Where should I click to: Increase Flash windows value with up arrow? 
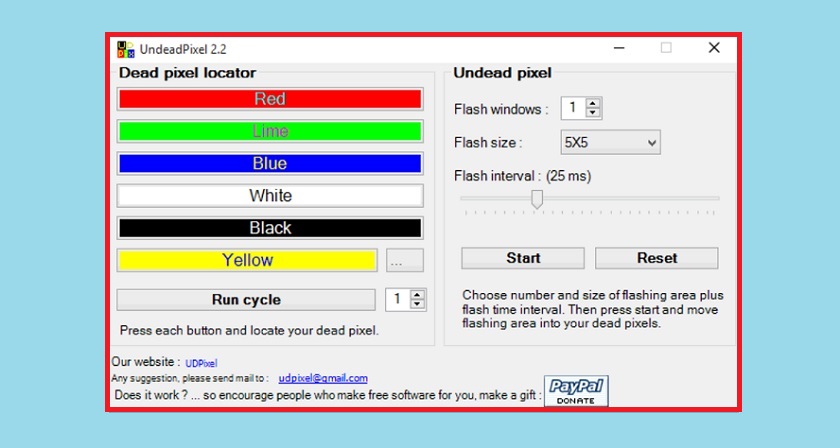tap(592, 103)
